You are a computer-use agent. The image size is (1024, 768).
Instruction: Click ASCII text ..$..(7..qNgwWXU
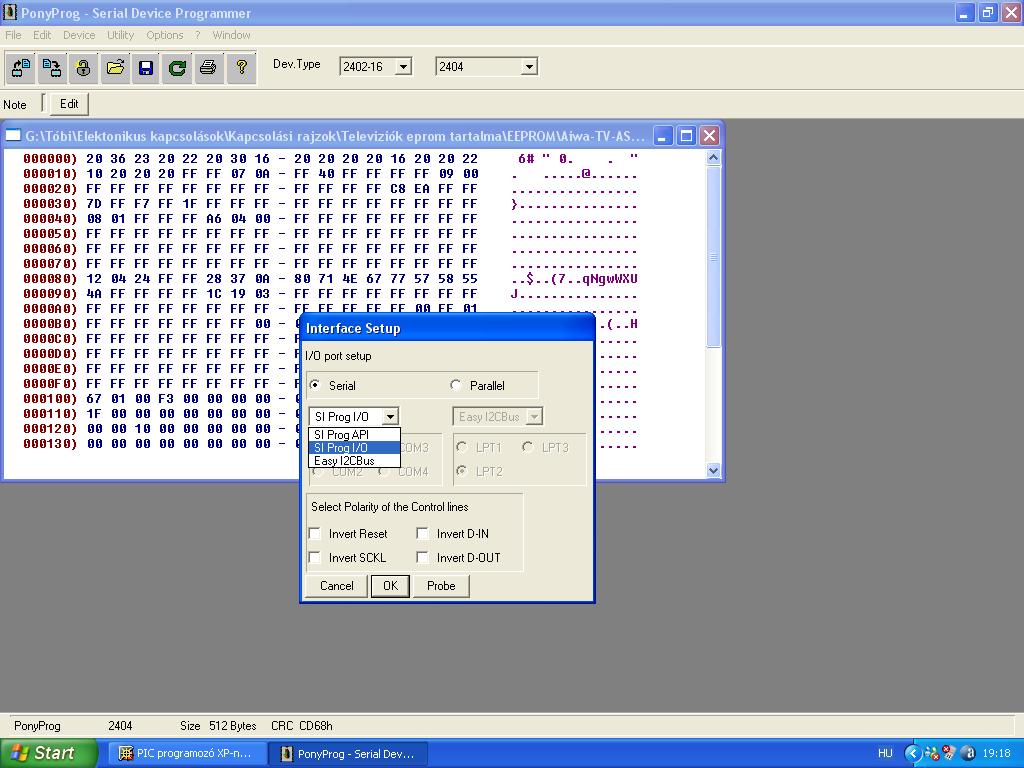tap(574, 279)
